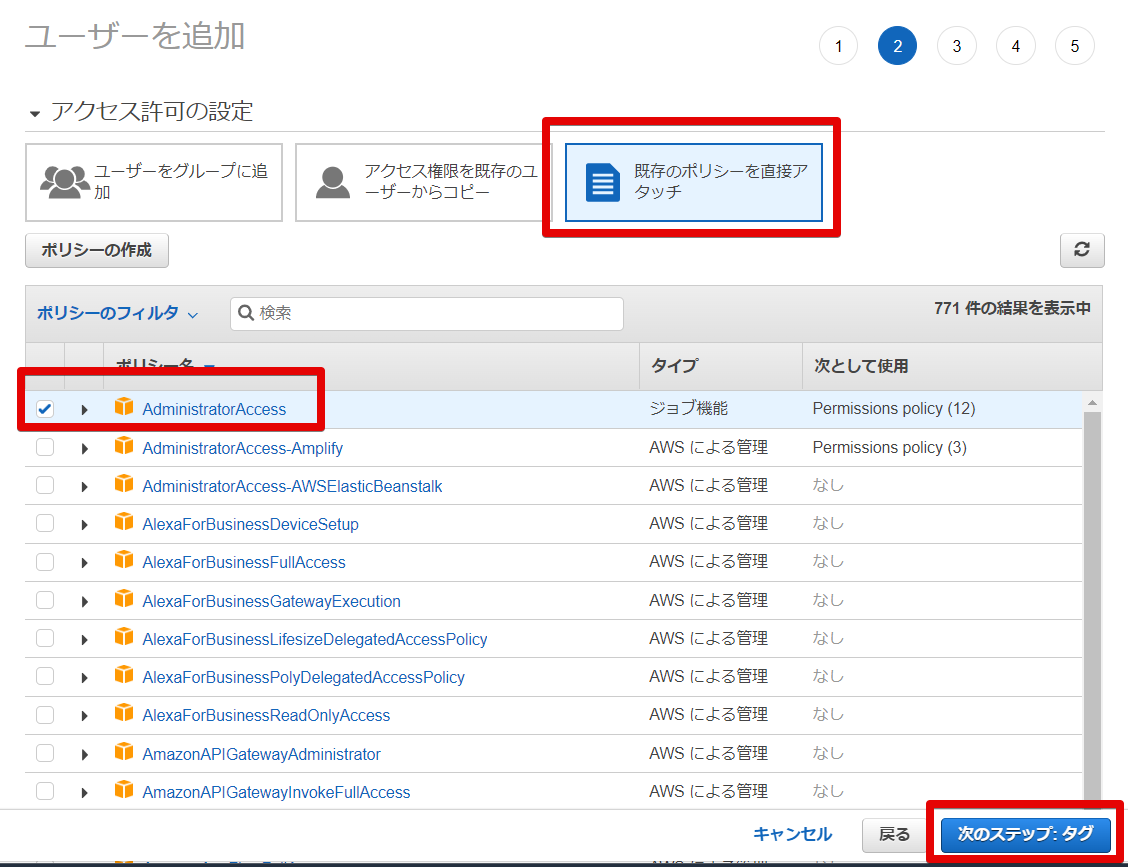Click the group icon for adding user to group
The image size is (1129, 867).
(x=65, y=181)
